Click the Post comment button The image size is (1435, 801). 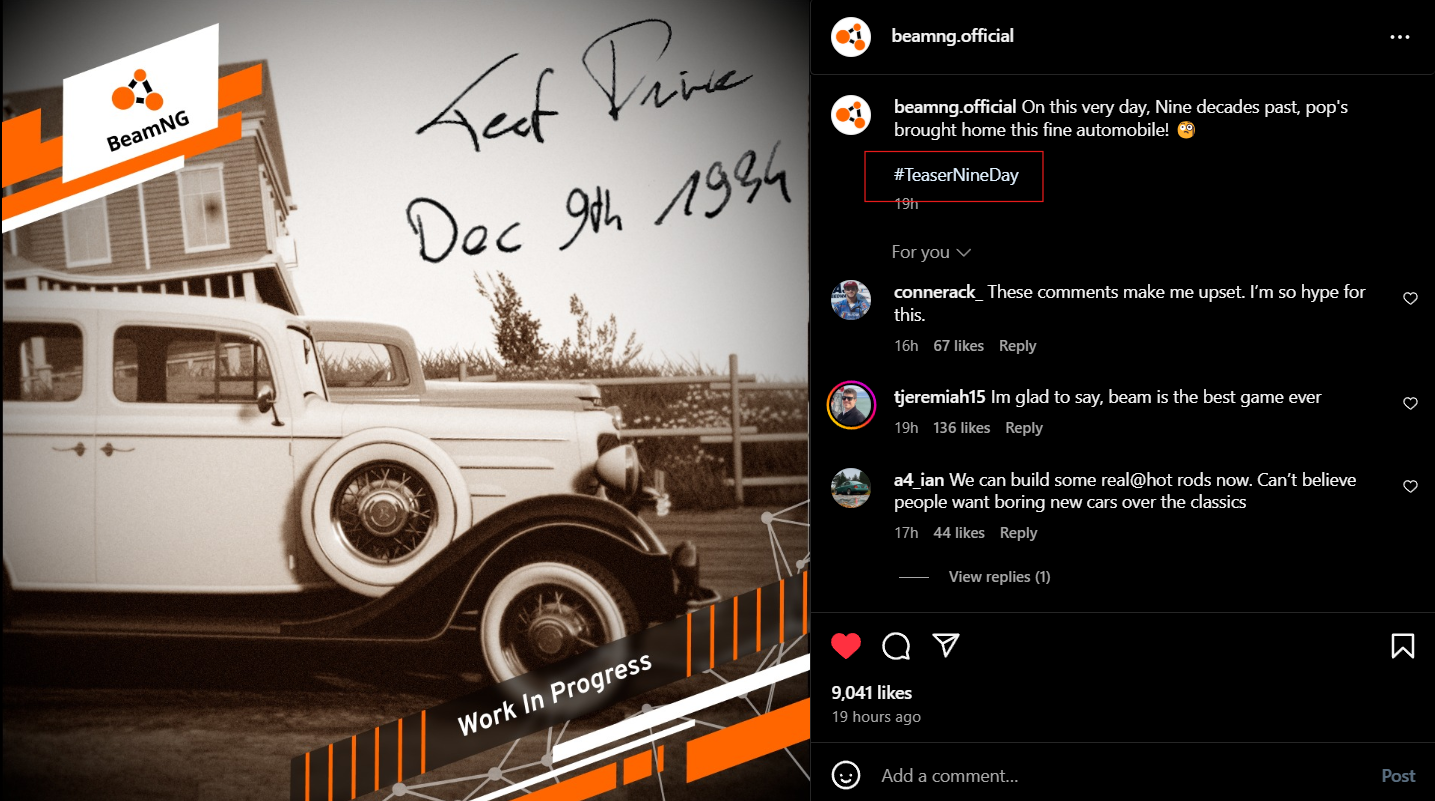[x=1398, y=776]
